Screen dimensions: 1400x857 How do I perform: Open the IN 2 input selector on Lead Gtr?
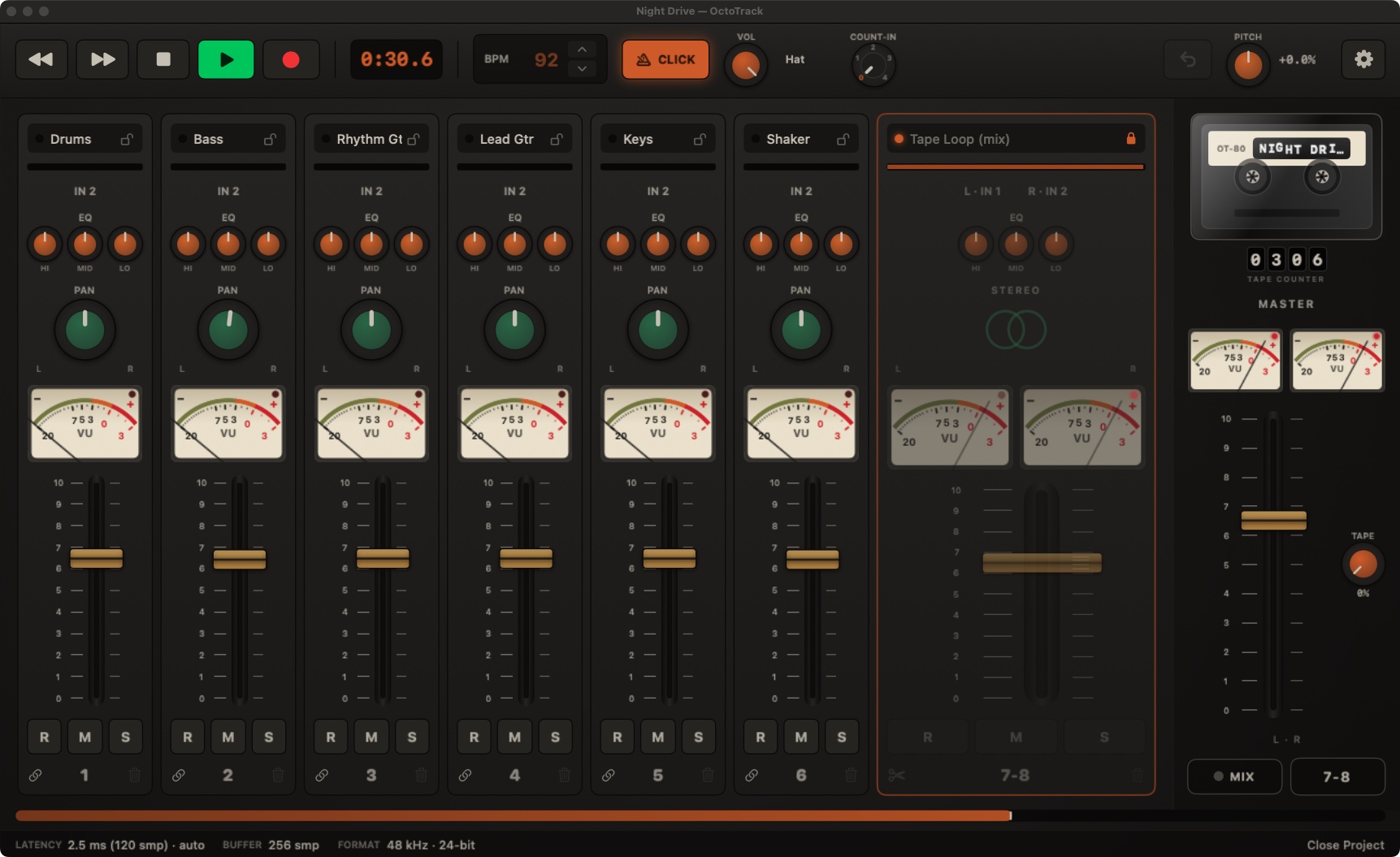coord(514,191)
